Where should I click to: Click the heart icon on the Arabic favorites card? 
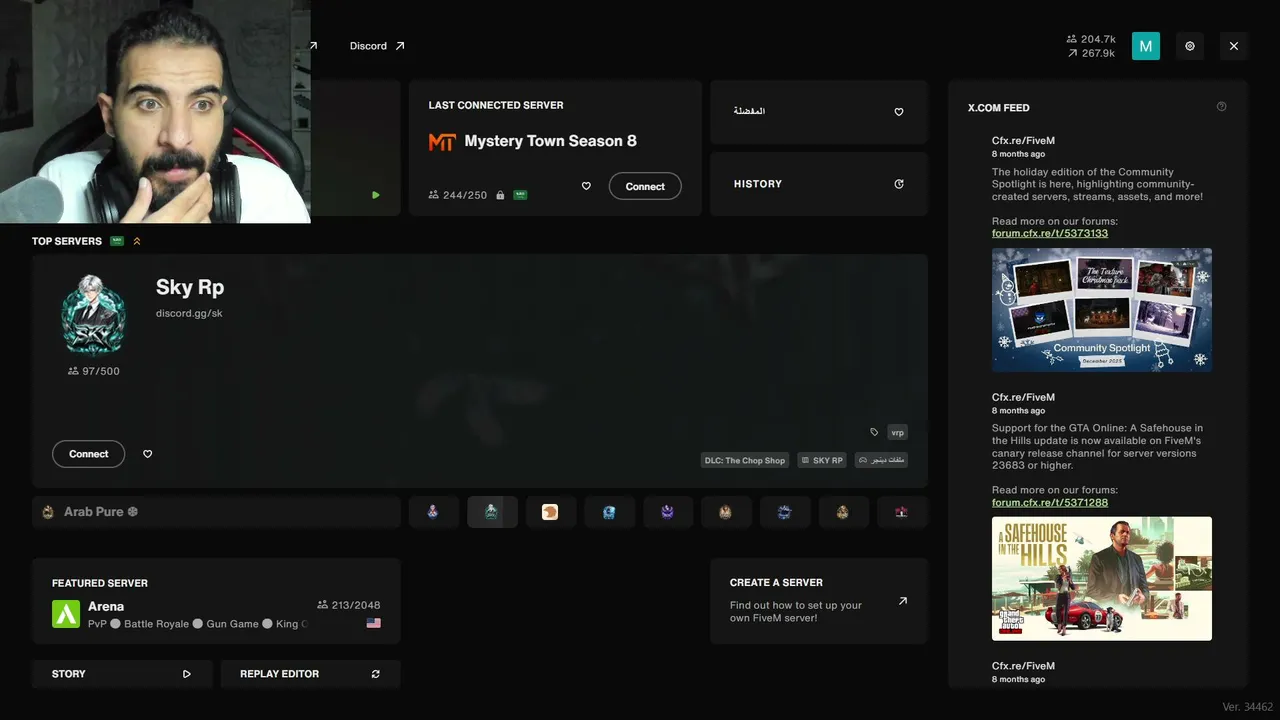click(899, 112)
